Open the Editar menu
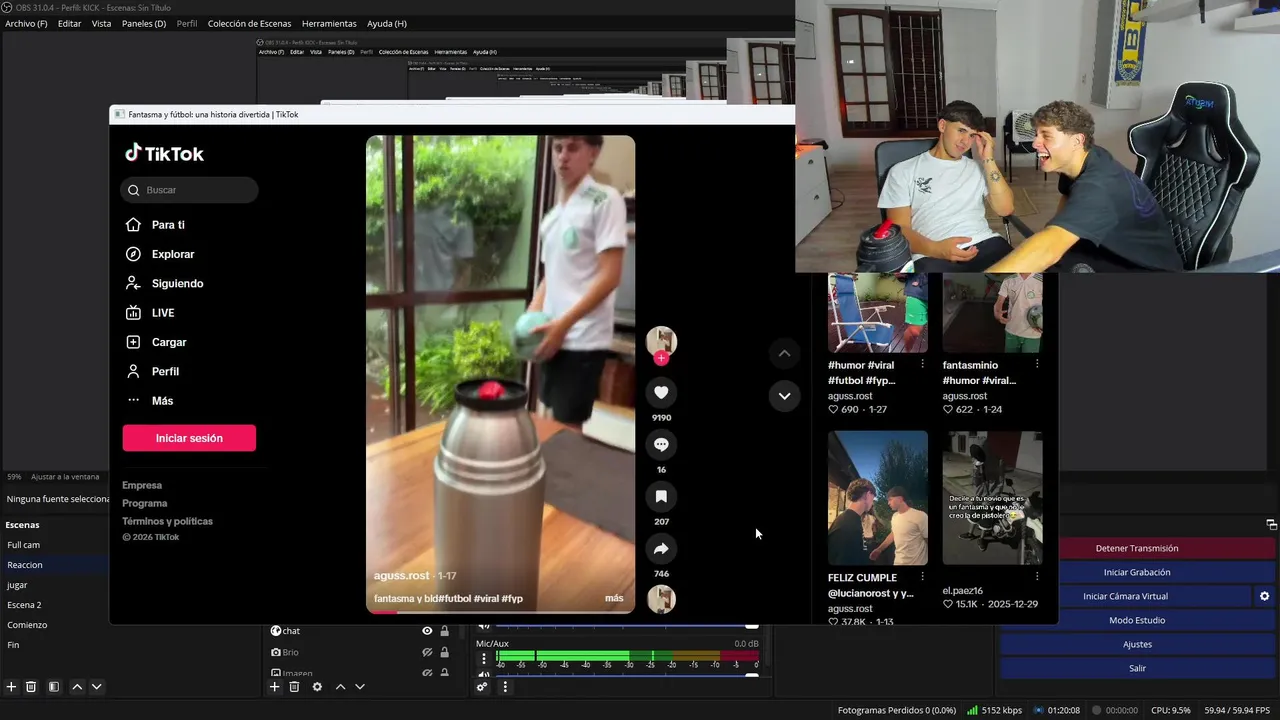The height and width of the screenshot is (720, 1280). pyautogui.click(x=69, y=23)
